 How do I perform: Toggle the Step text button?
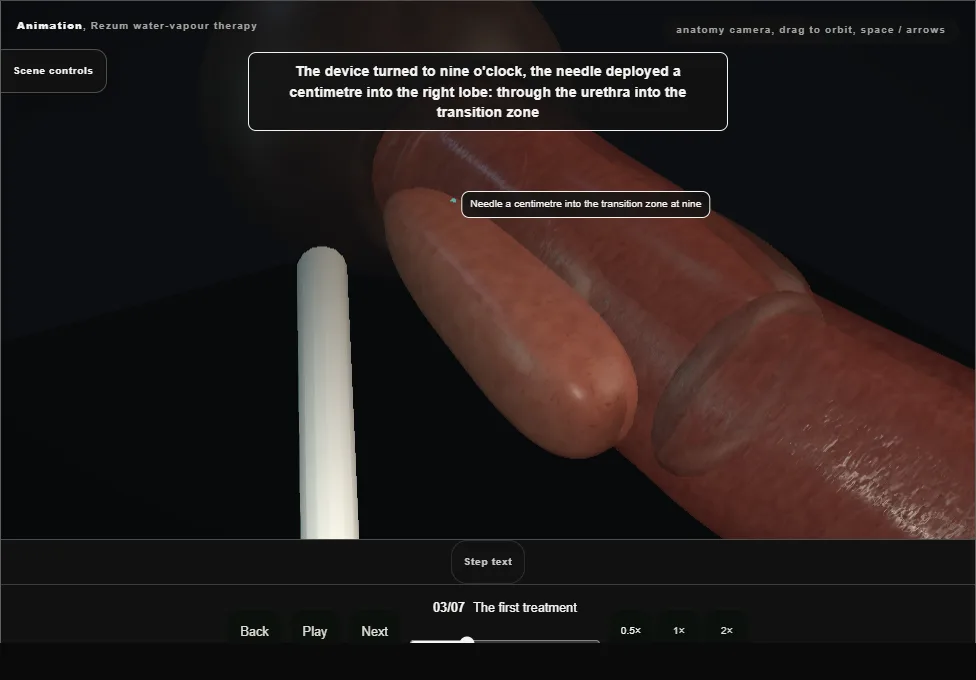[488, 562]
